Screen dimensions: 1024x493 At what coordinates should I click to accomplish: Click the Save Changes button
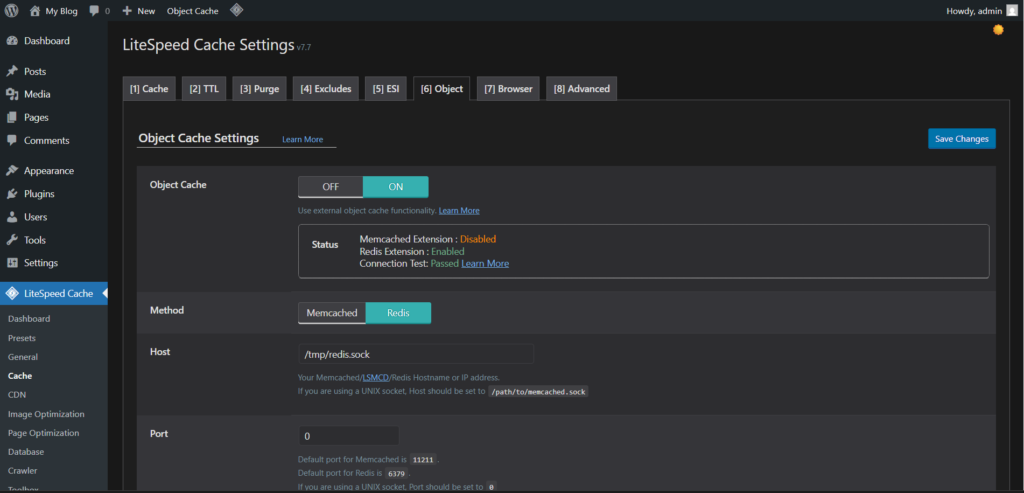(961, 138)
